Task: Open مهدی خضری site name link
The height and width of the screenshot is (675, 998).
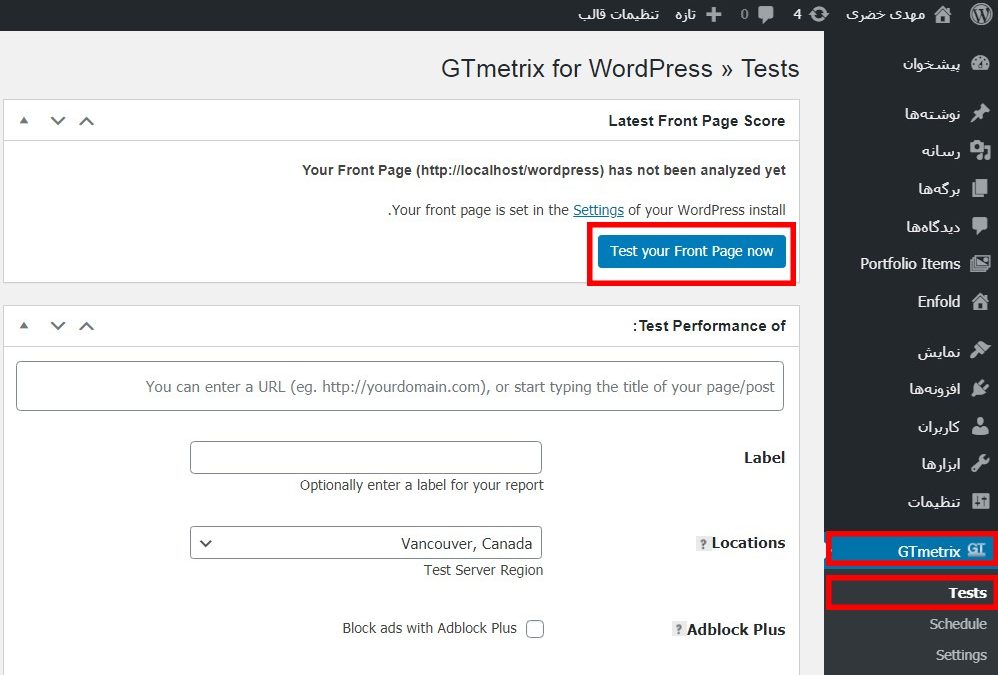Action: point(885,15)
